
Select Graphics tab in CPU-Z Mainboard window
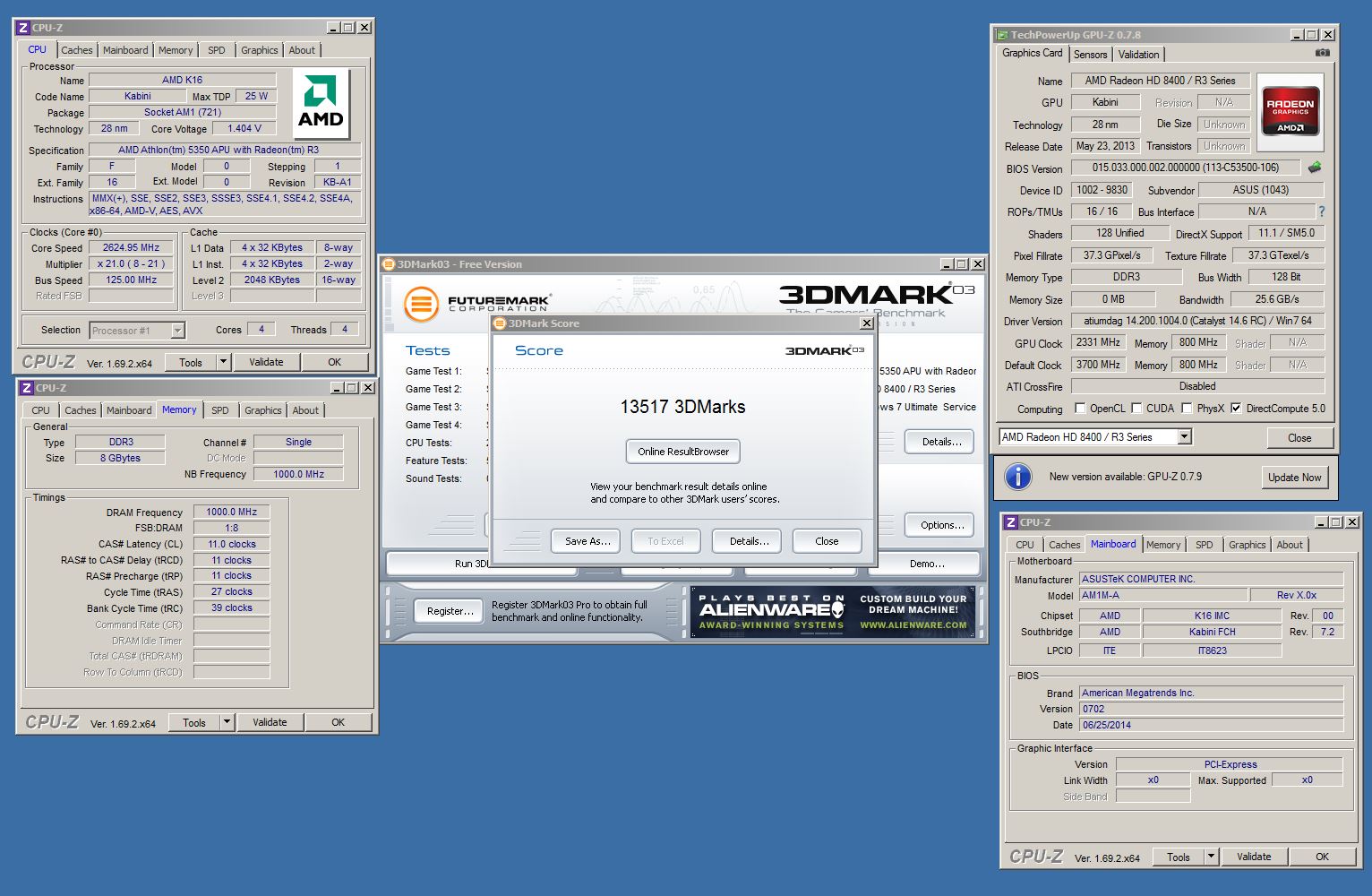point(1247,545)
